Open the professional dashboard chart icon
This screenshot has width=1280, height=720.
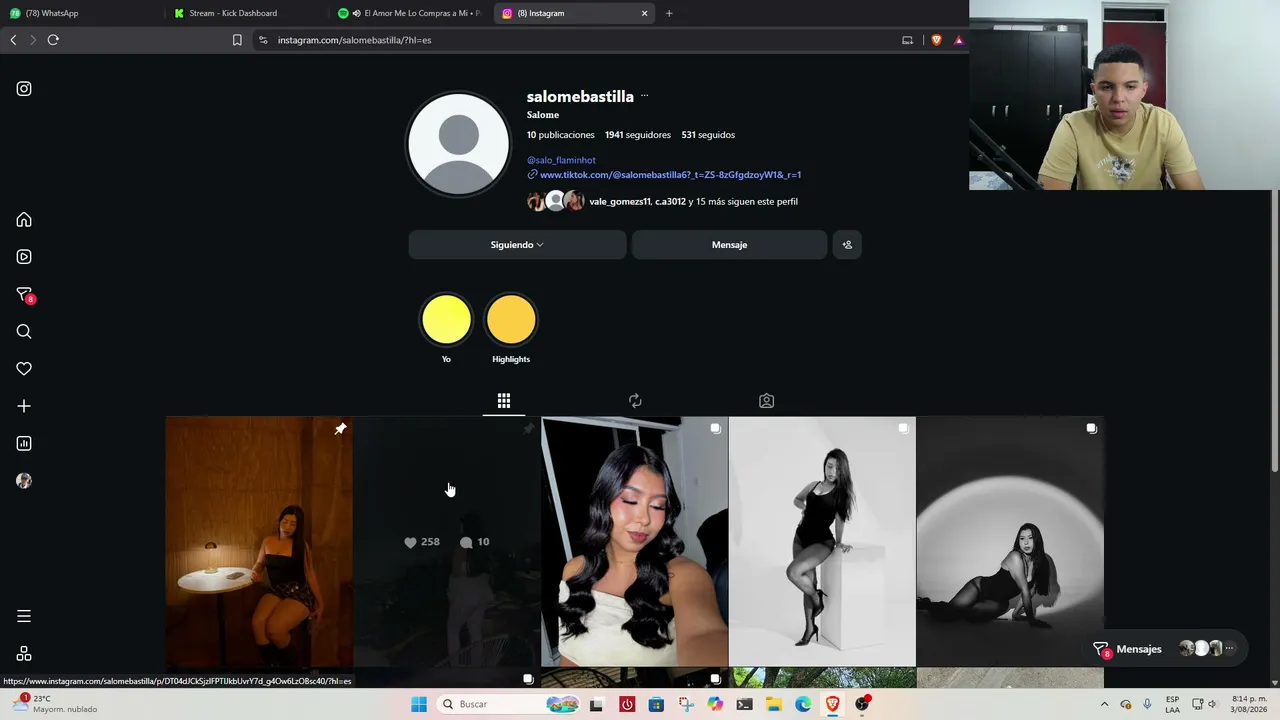point(24,444)
